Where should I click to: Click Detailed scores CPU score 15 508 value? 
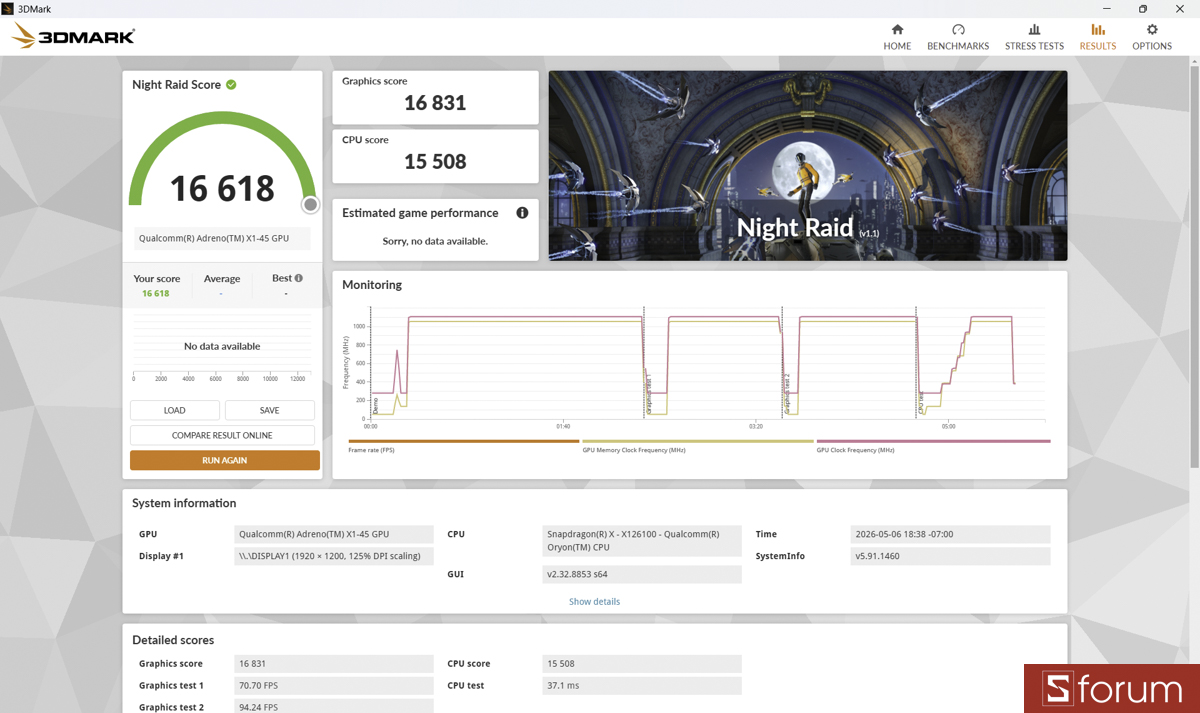[x=642, y=664]
